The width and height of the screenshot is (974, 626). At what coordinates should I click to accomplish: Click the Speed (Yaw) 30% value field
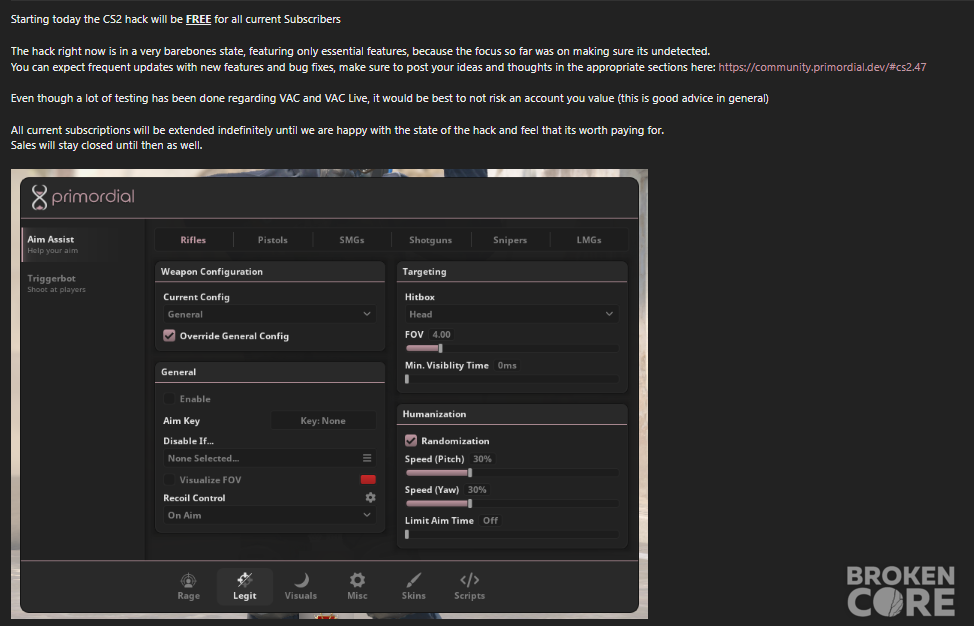point(477,490)
